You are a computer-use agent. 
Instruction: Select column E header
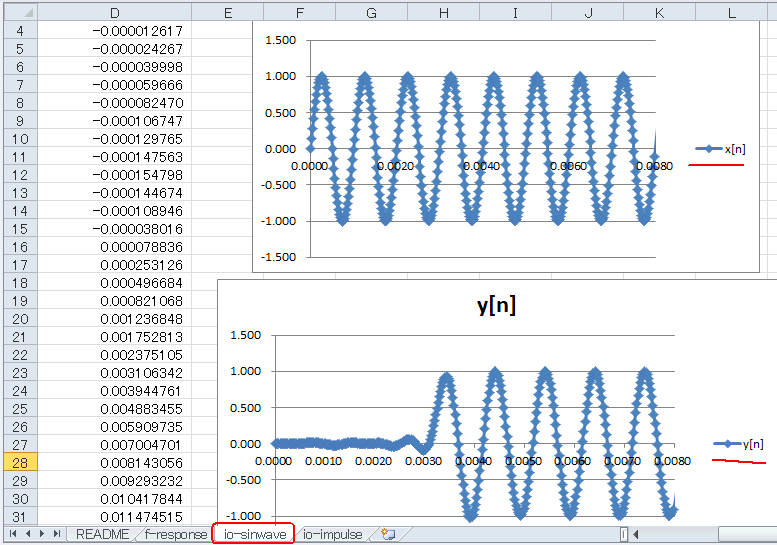point(228,12)
